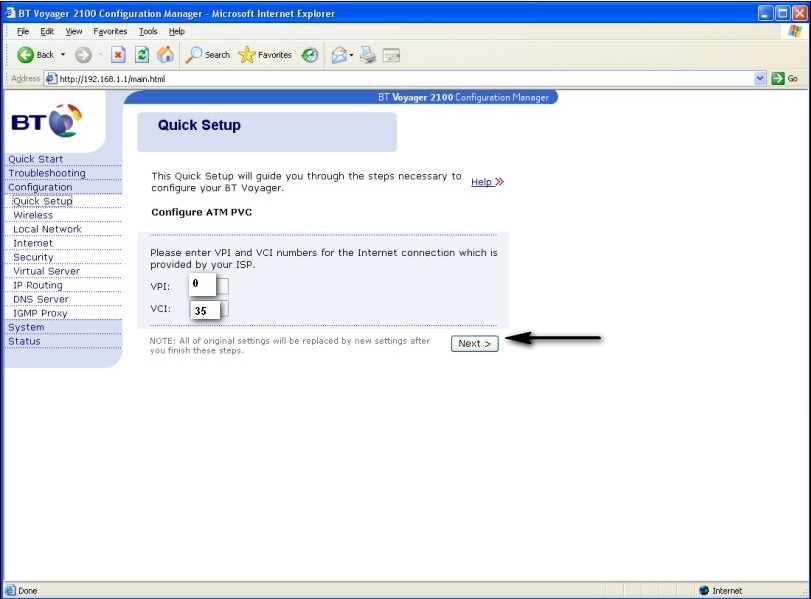Click the Internet zone status bar indicator
The width and height of the screenshot is (811, 599).
point(720,590)
